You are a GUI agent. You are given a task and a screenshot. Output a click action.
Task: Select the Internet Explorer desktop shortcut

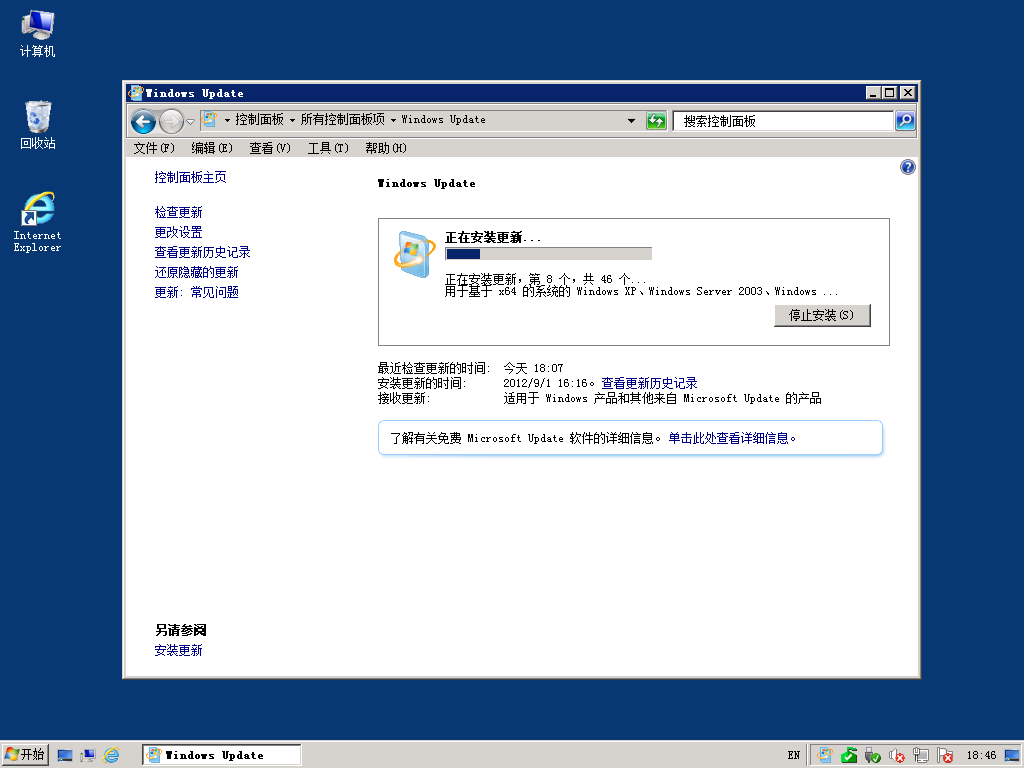tap(37, 222)
